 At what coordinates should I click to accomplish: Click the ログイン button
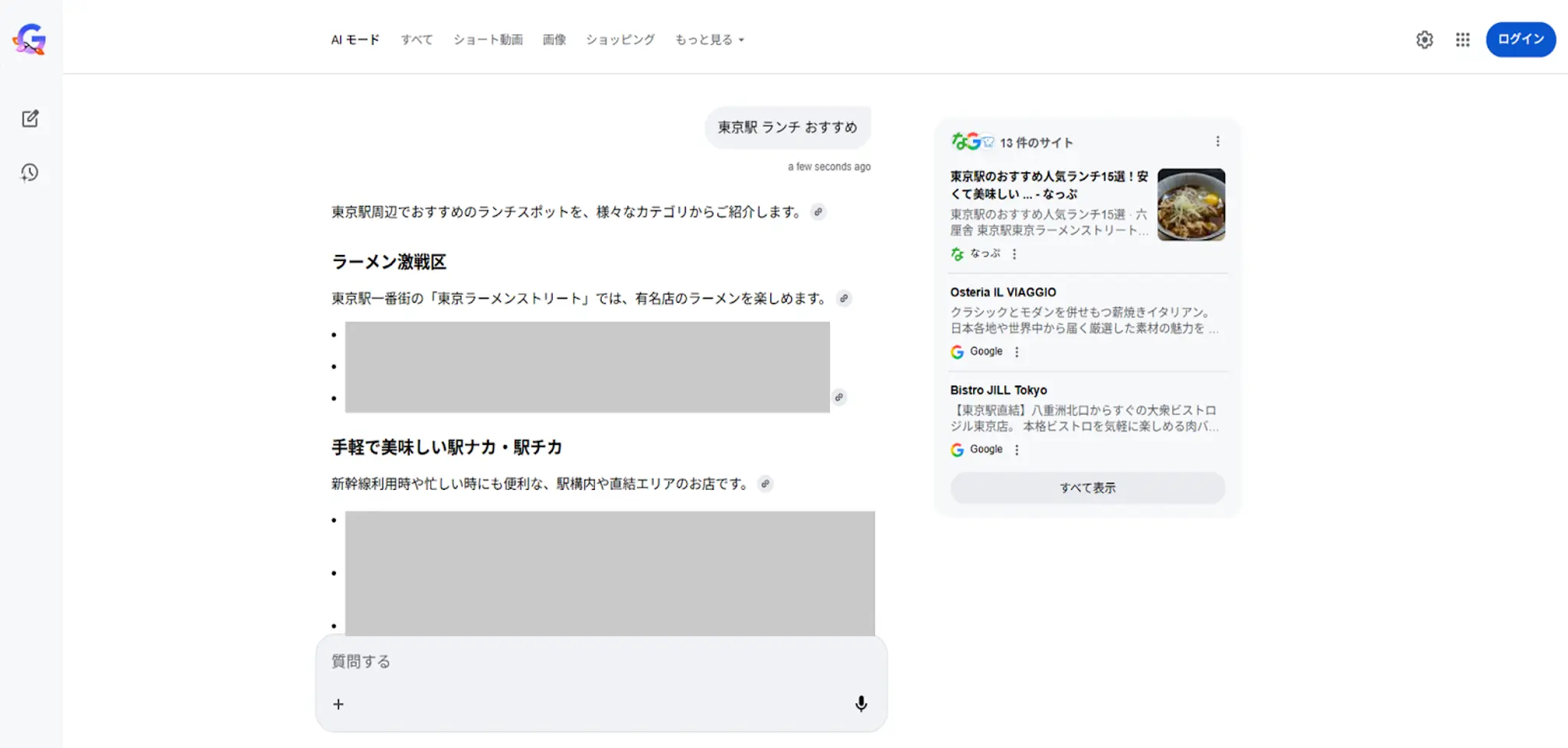[x=1521, y=39]
